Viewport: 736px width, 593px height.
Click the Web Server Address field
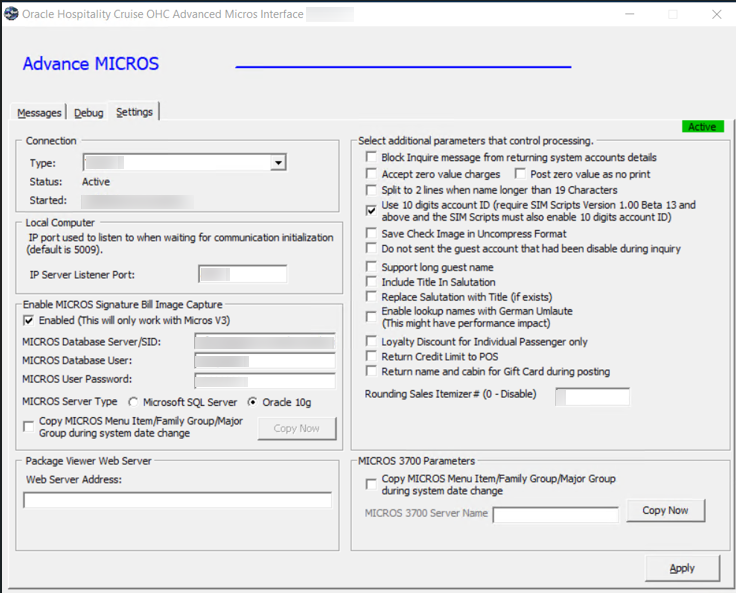tap(177, 500)
